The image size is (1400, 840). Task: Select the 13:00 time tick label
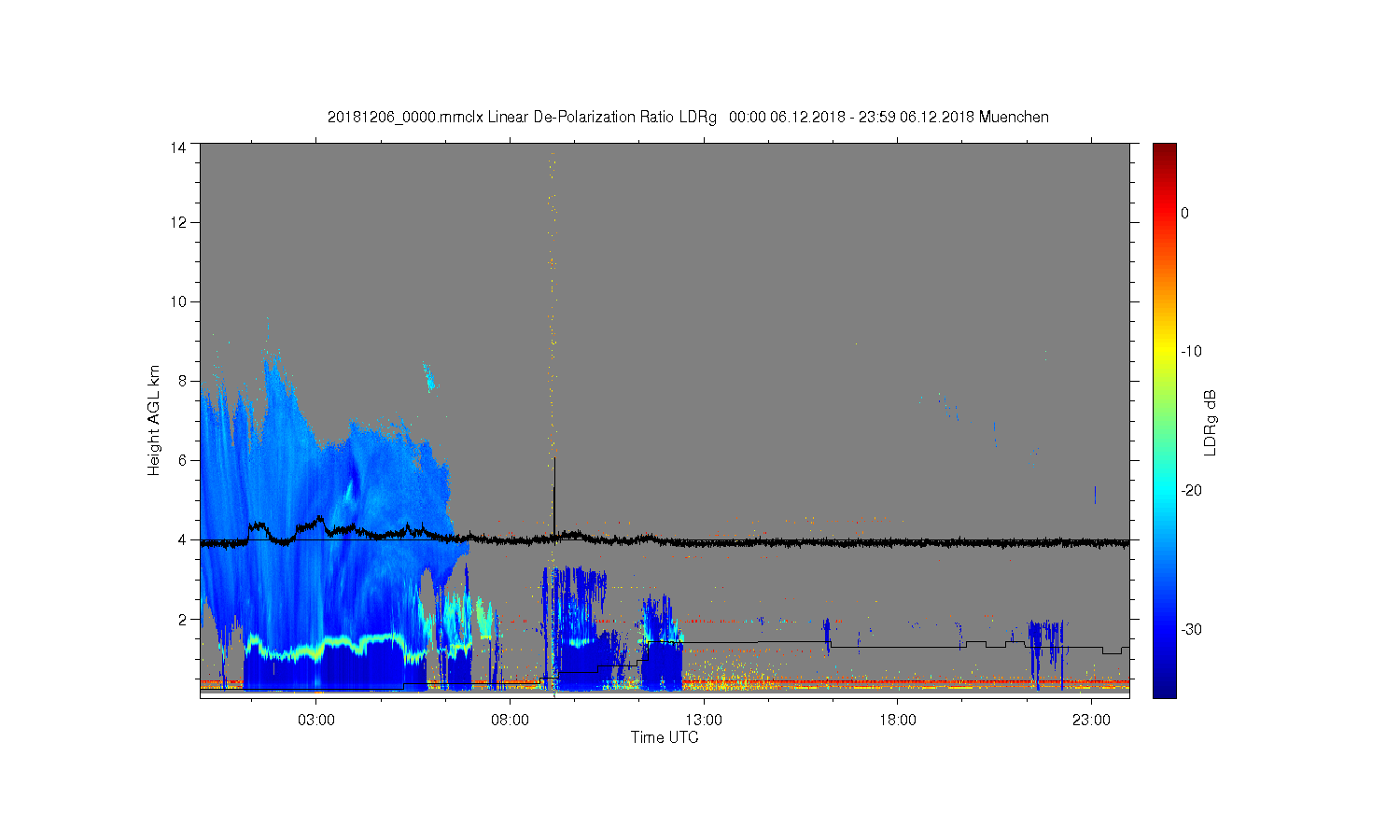coord(704,721)
